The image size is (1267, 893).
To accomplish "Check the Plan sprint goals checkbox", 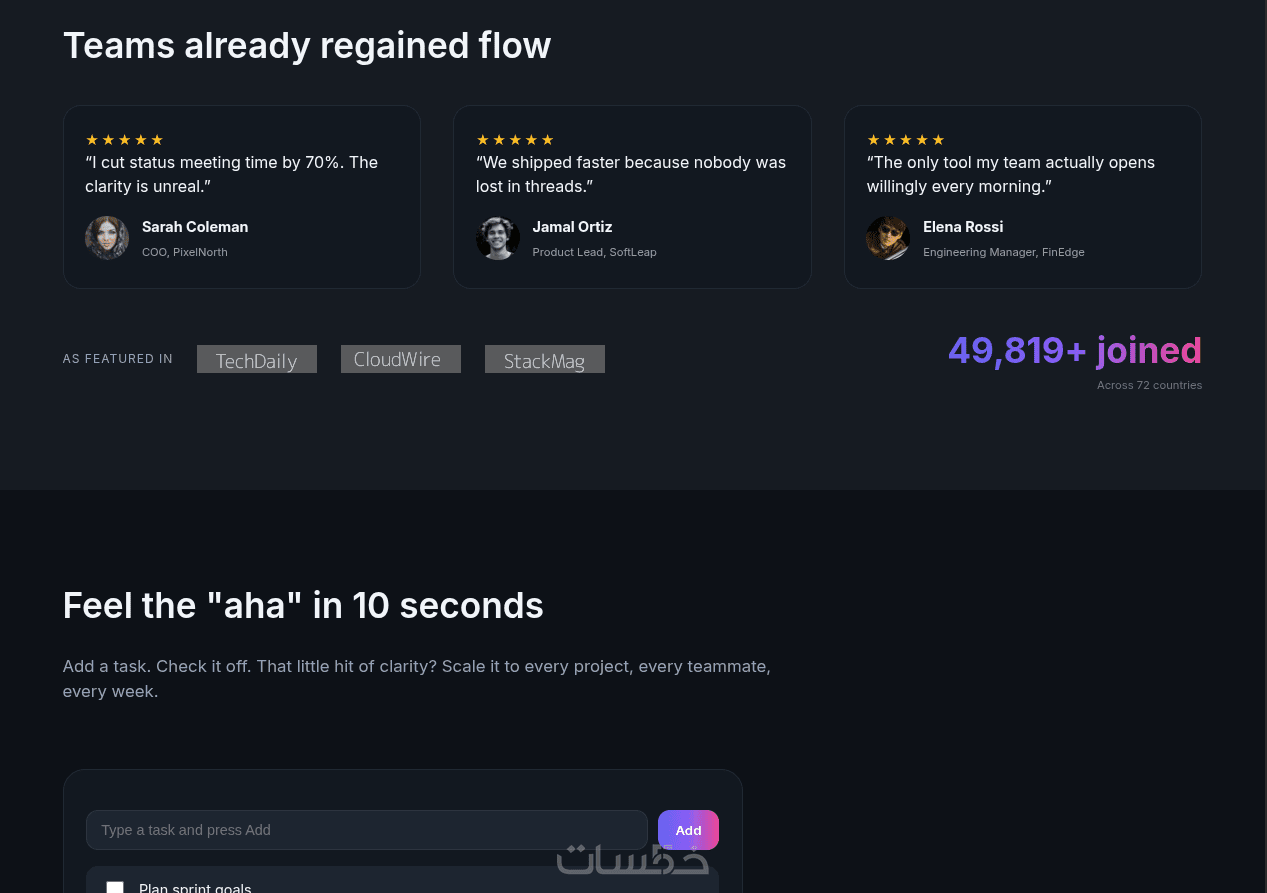I will coord(115,887).
